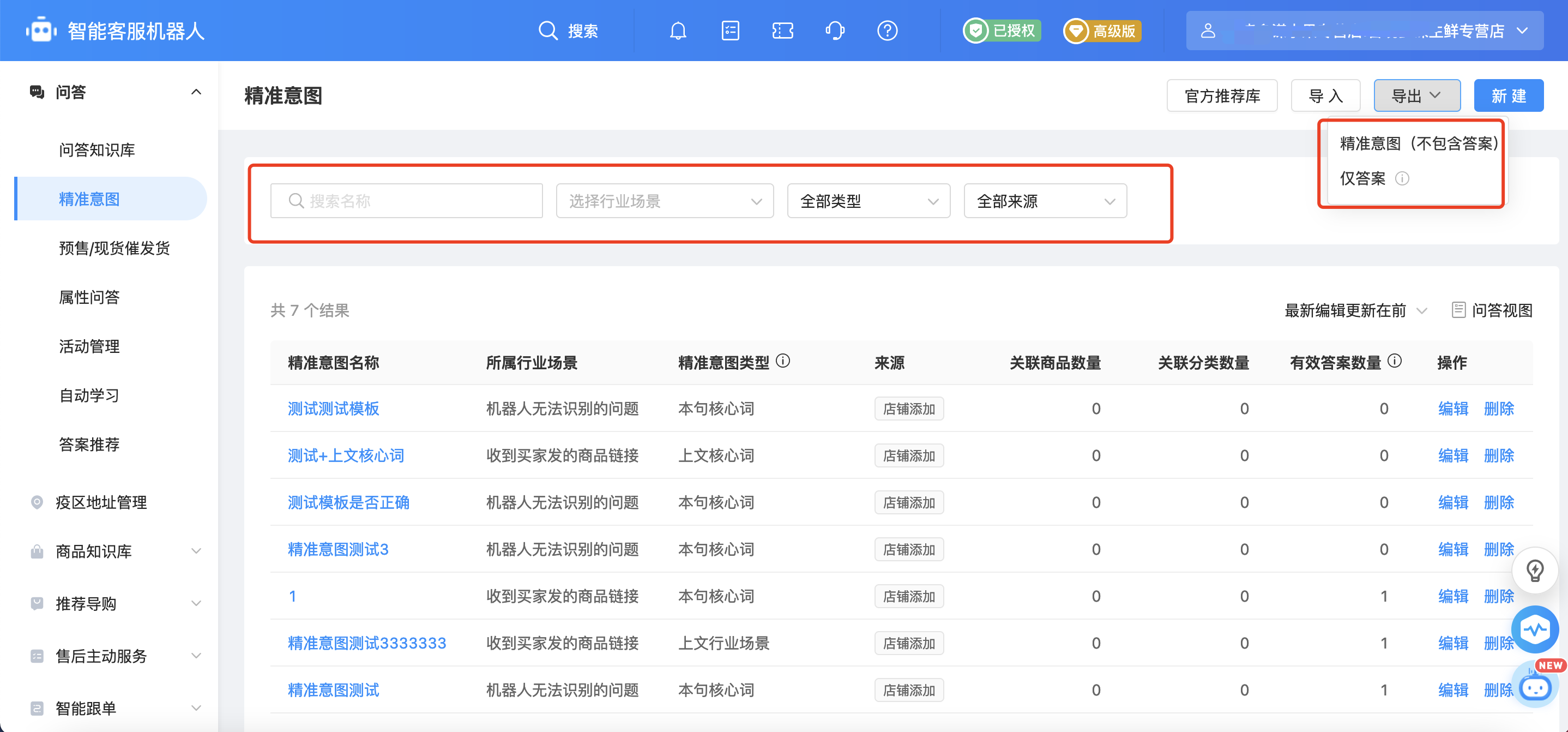Click info icon beside 仅答案
Screen dimensions: 1568x732
click(x=1402, y=178)
